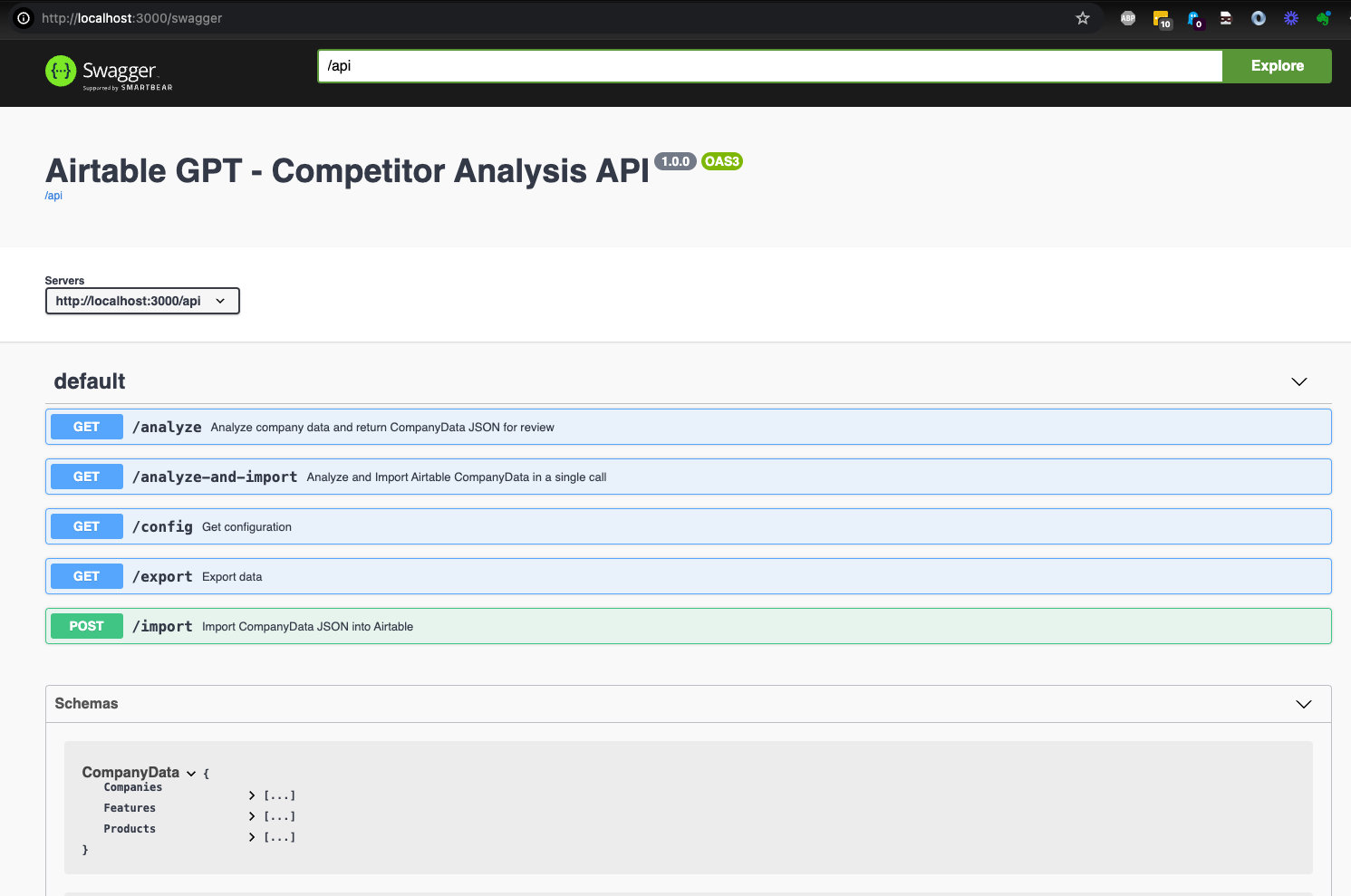The image size is (1351, 896).
Task: Click the API title heading text
Action: [x=347, y=170]
